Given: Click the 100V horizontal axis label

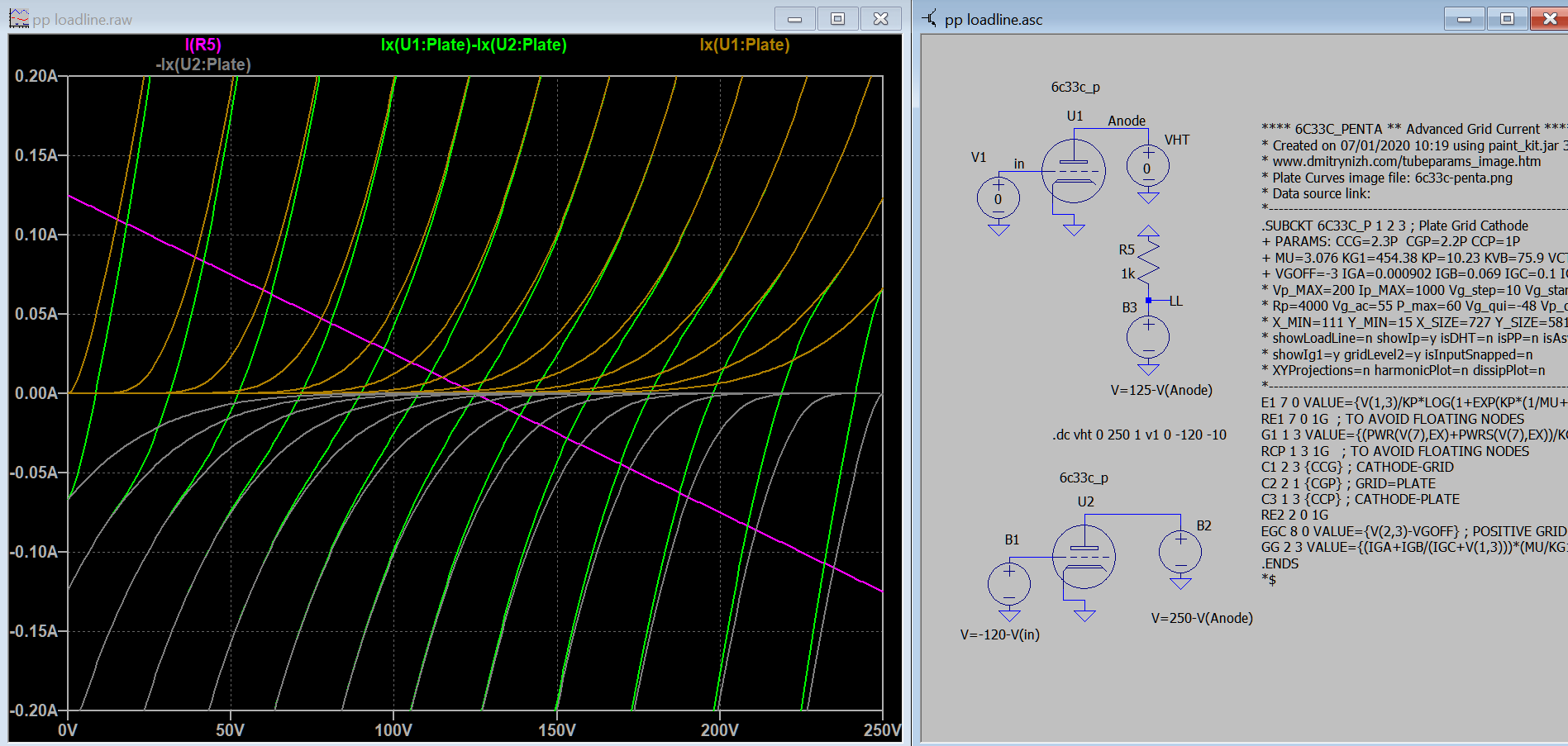Looking at the screenshot, I should point(393,730).
